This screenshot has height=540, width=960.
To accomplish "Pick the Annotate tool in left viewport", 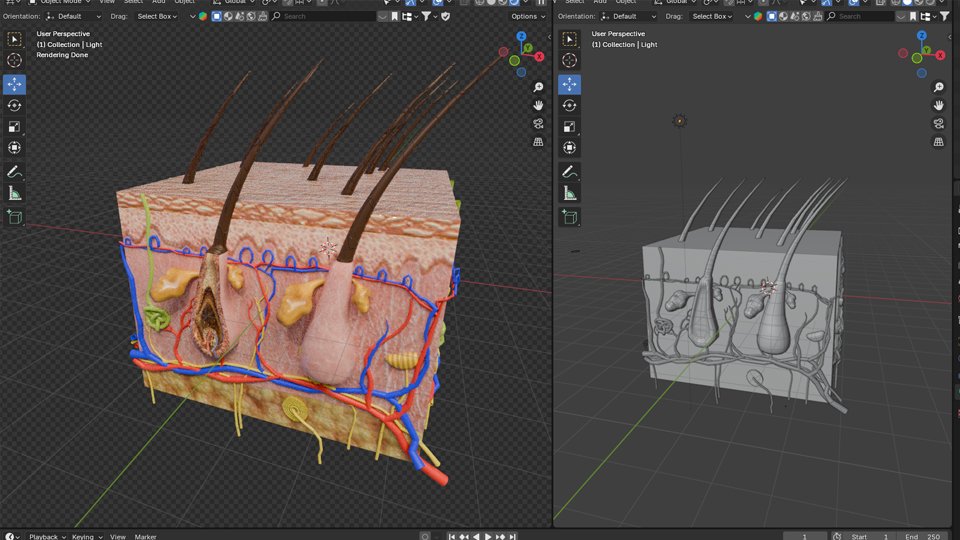I will (x=14, y=172).
